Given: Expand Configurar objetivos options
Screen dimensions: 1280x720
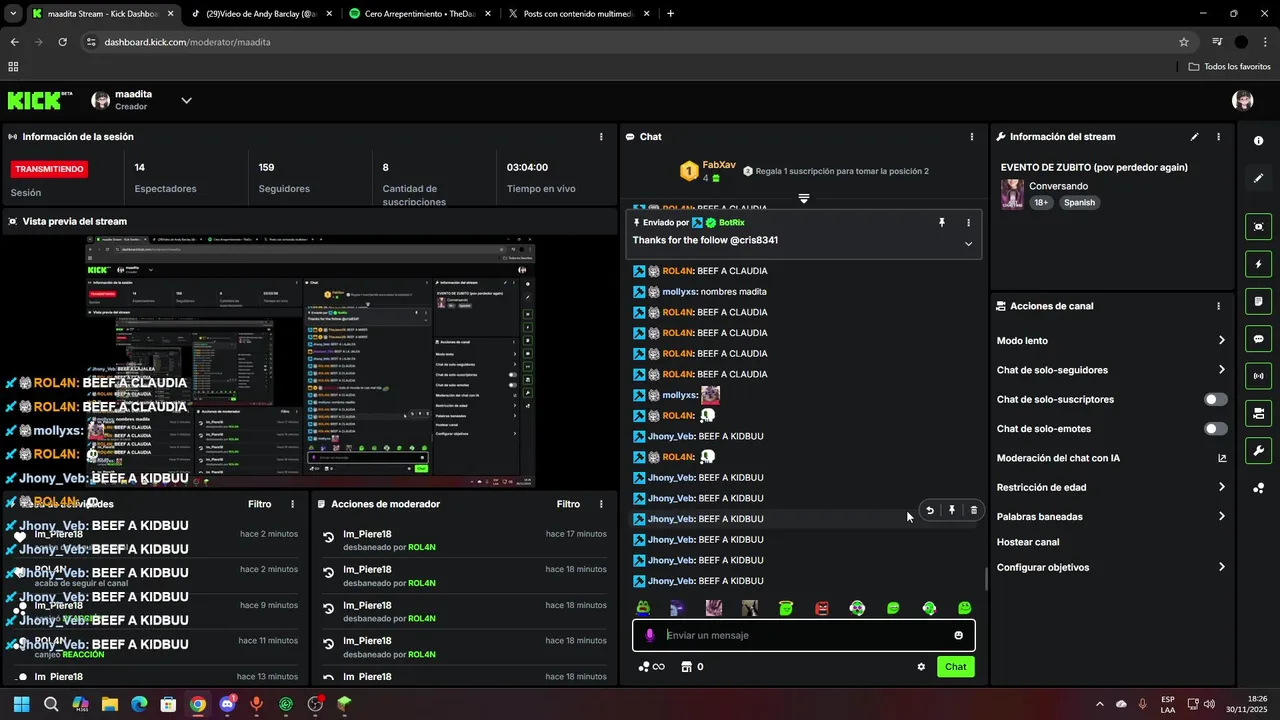Looking at the screenshot, I should pyautogui.click(x=1221, y=567).
